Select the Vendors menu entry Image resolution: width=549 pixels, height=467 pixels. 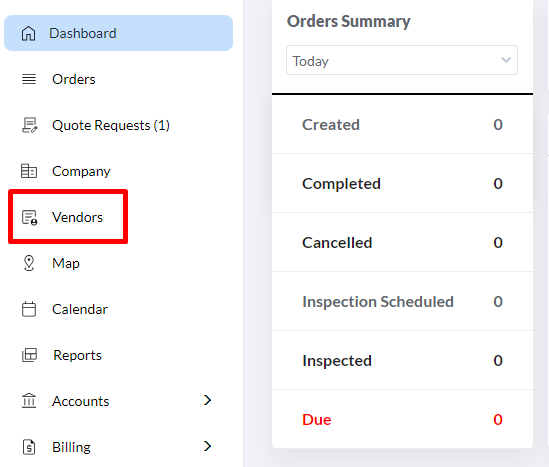click(77, 217)
